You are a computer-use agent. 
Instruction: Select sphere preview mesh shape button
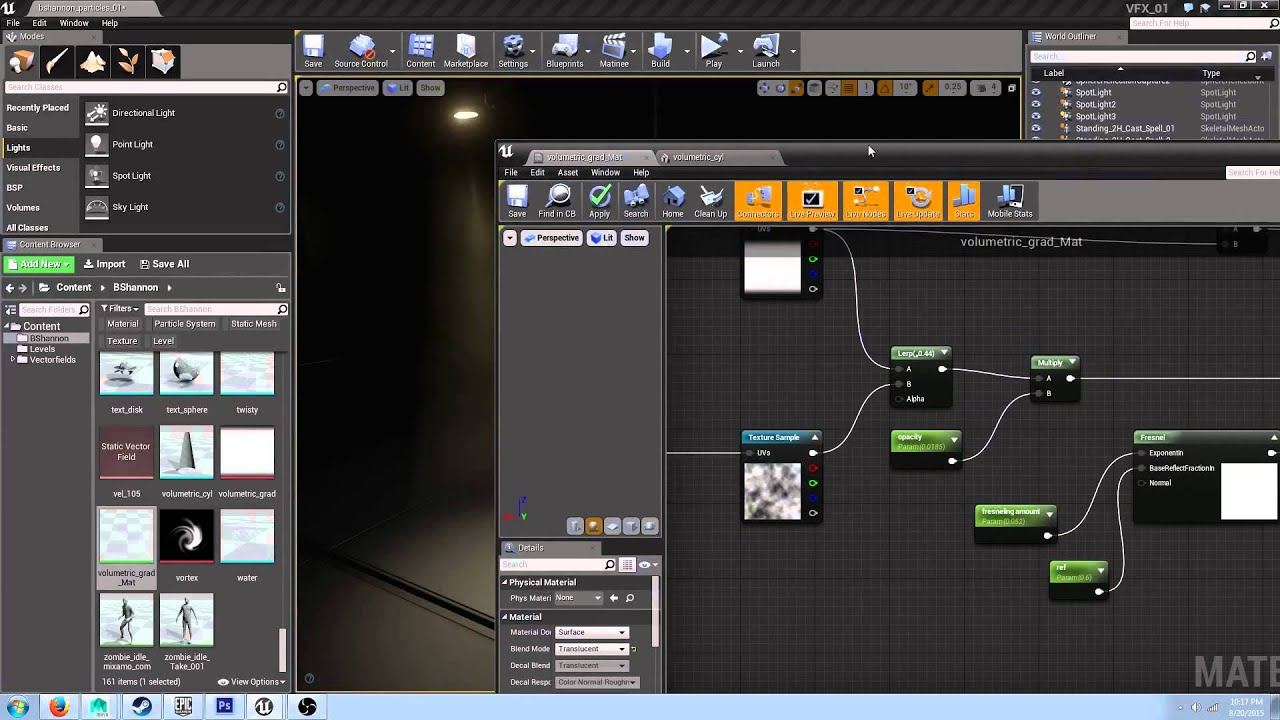click(x=594, y=526)
